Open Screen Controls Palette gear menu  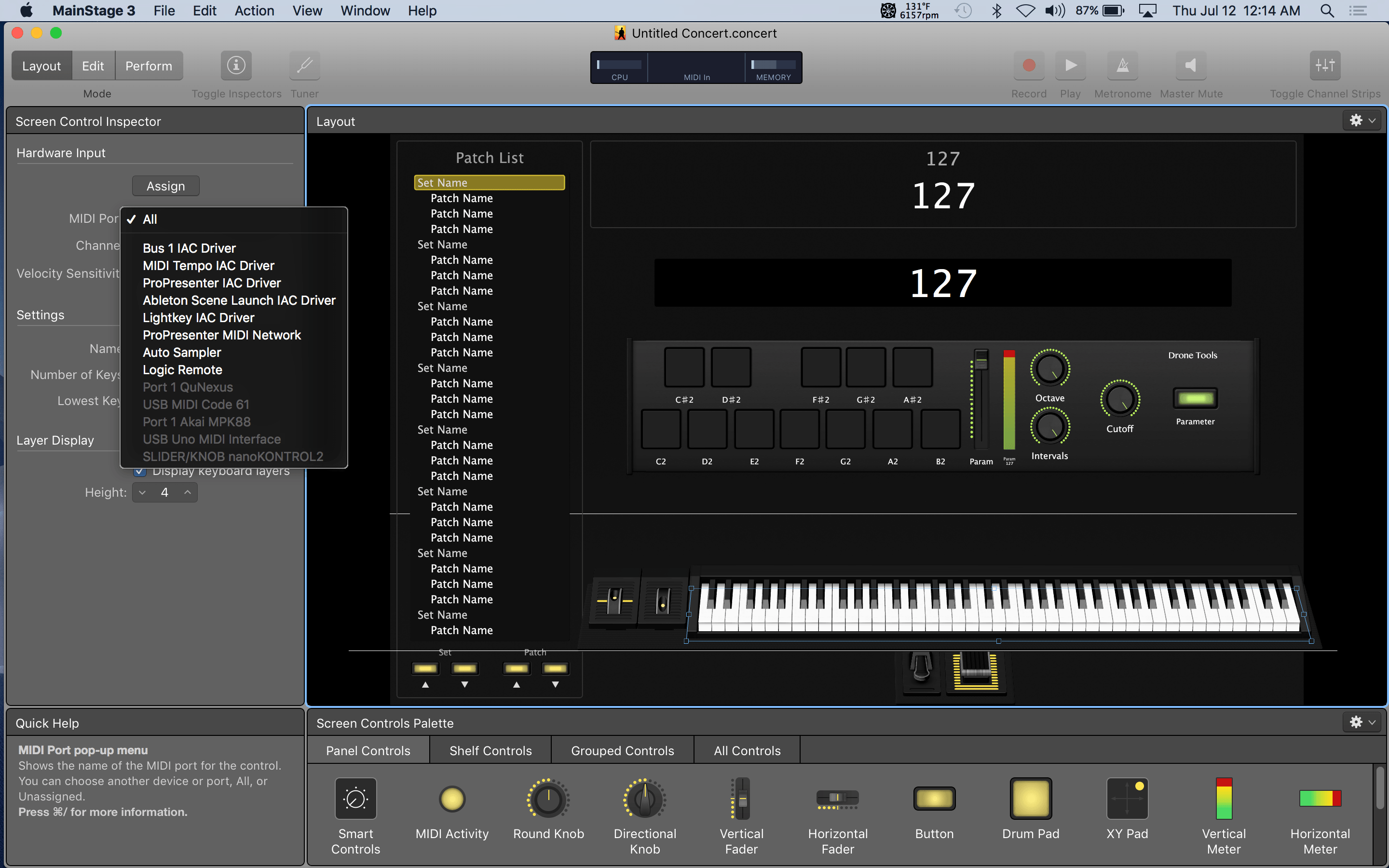point(1362,722)
